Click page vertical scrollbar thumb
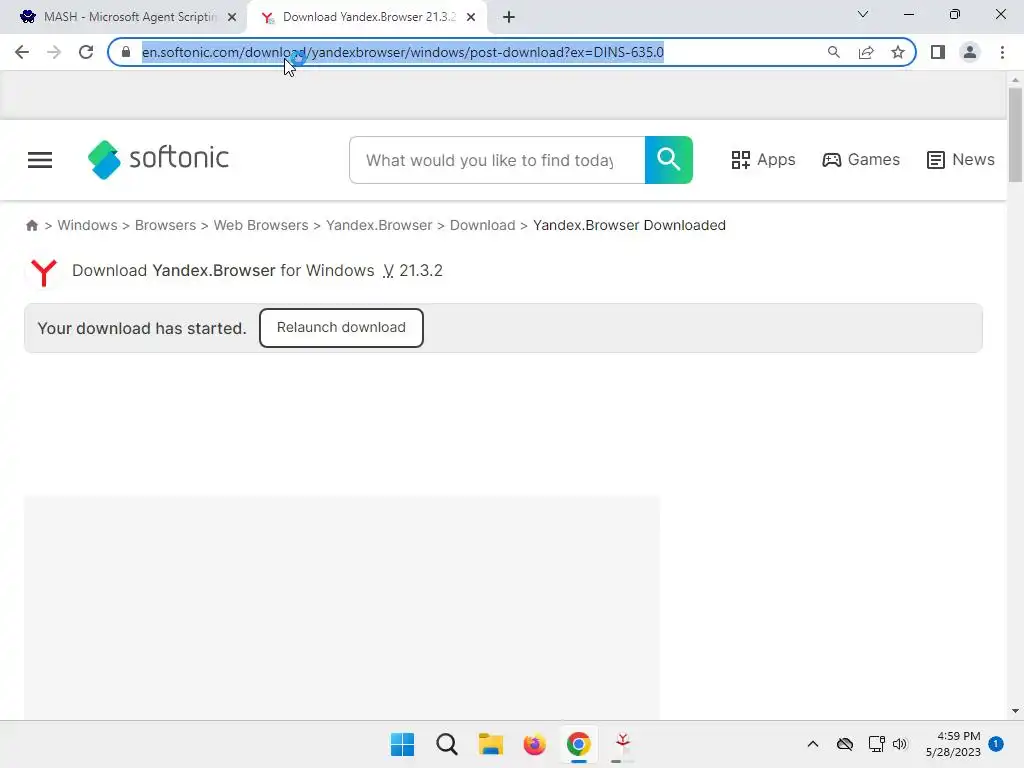Viewport: 1024px width, 768px height. coord(1015,135)
